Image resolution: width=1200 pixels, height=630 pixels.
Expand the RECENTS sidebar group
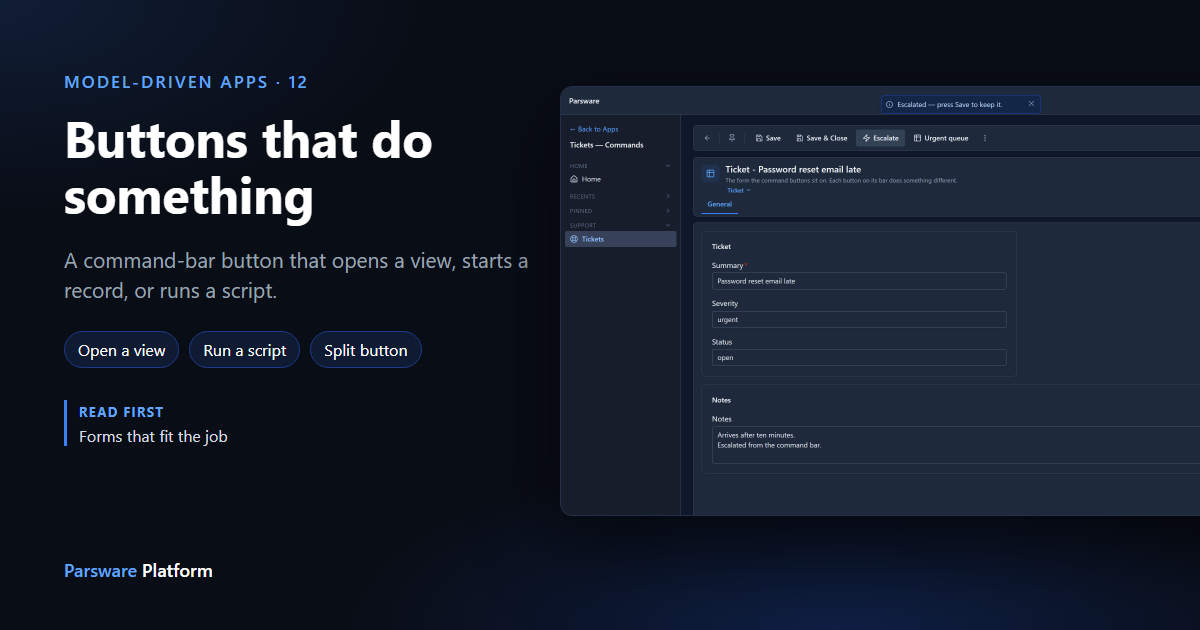[668, 197]
